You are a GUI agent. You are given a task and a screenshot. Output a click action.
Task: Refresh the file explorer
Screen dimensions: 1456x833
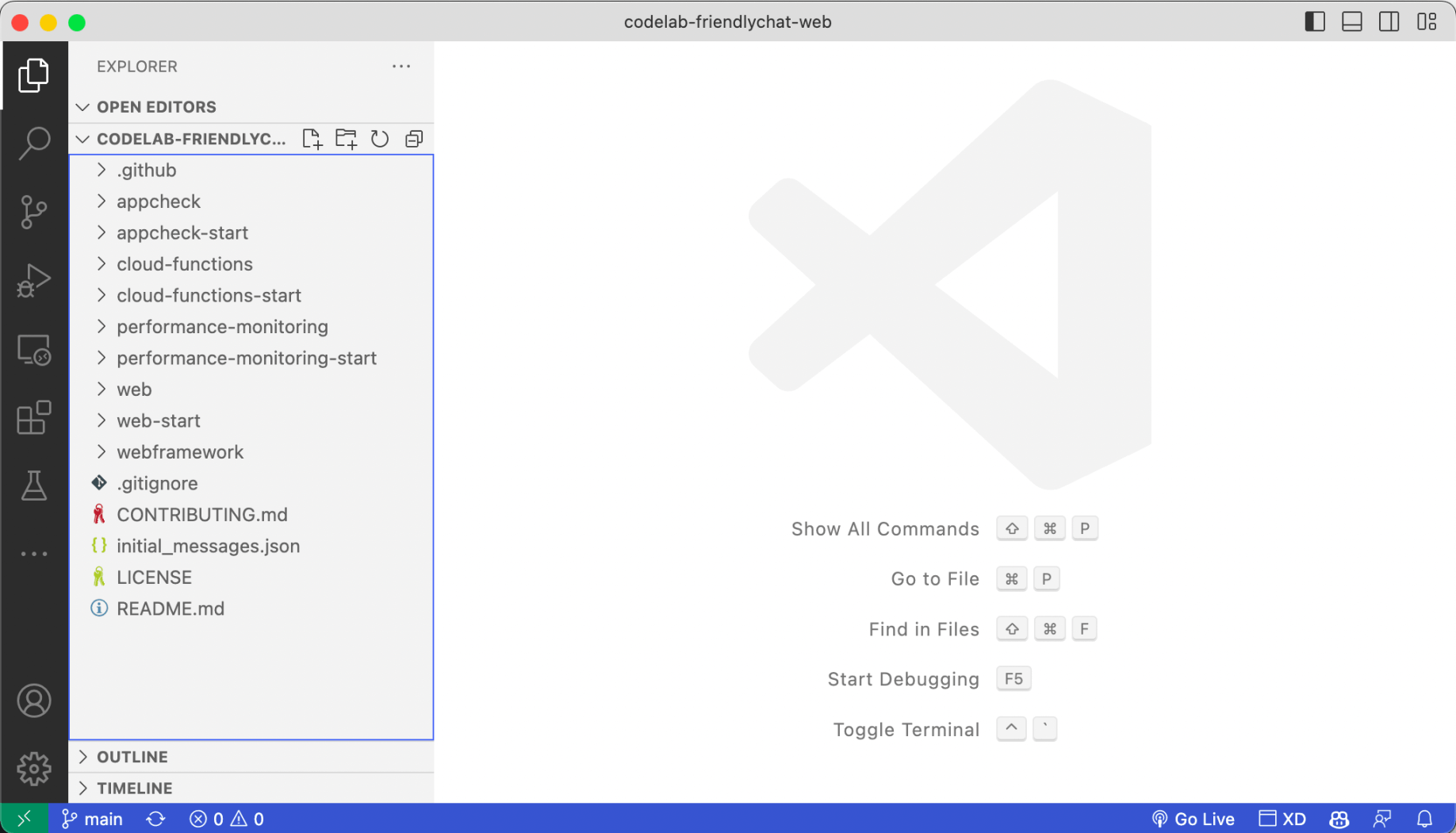click(x=380, y=139)
